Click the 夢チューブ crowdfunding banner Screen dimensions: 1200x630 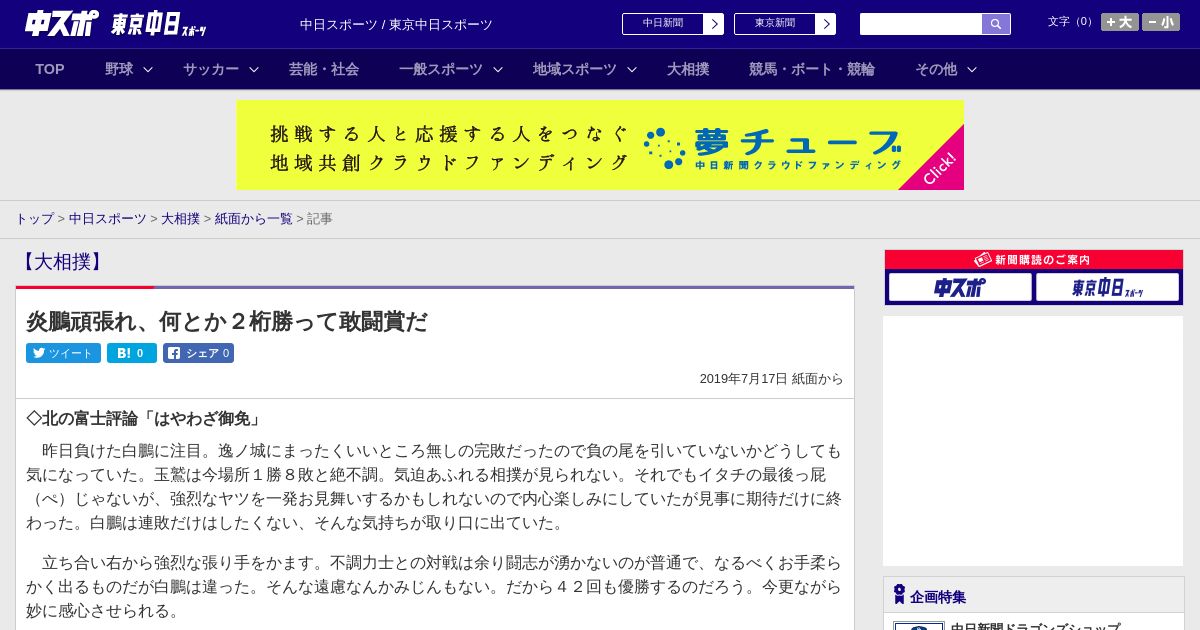pos(600,145)
